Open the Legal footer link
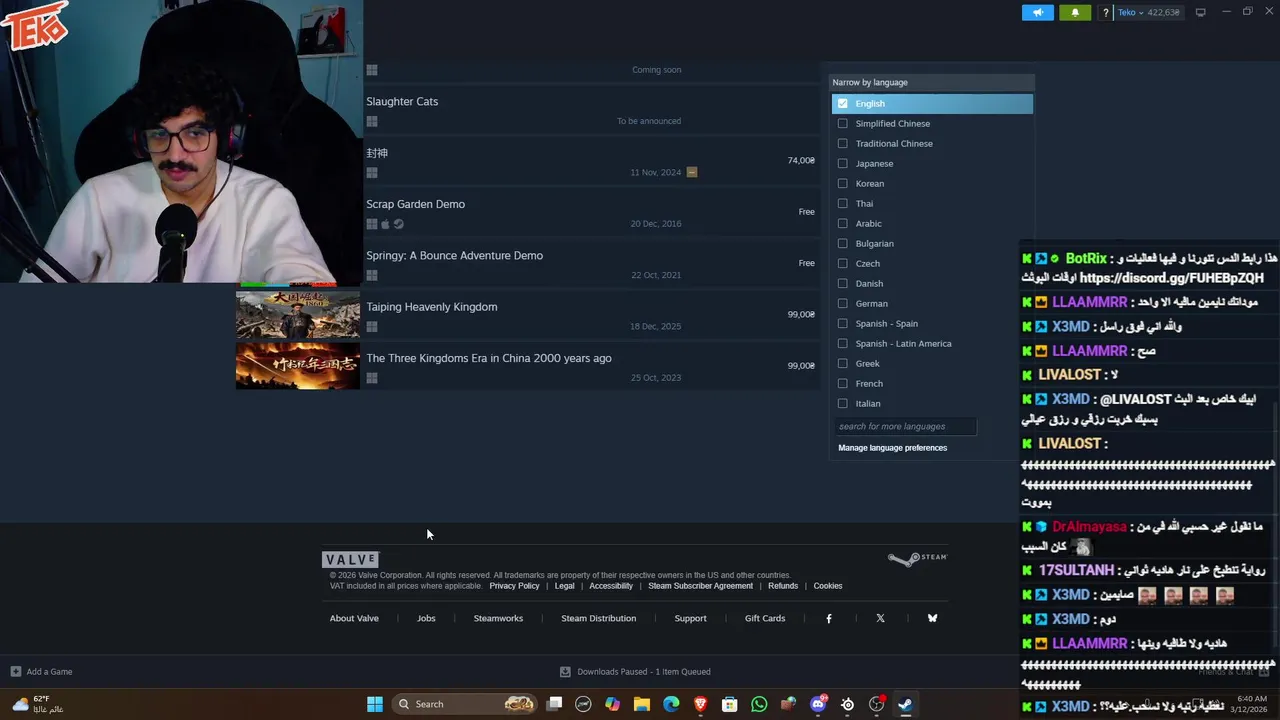The height and width of the screenshot is (720, 1280). click(564, 586)
